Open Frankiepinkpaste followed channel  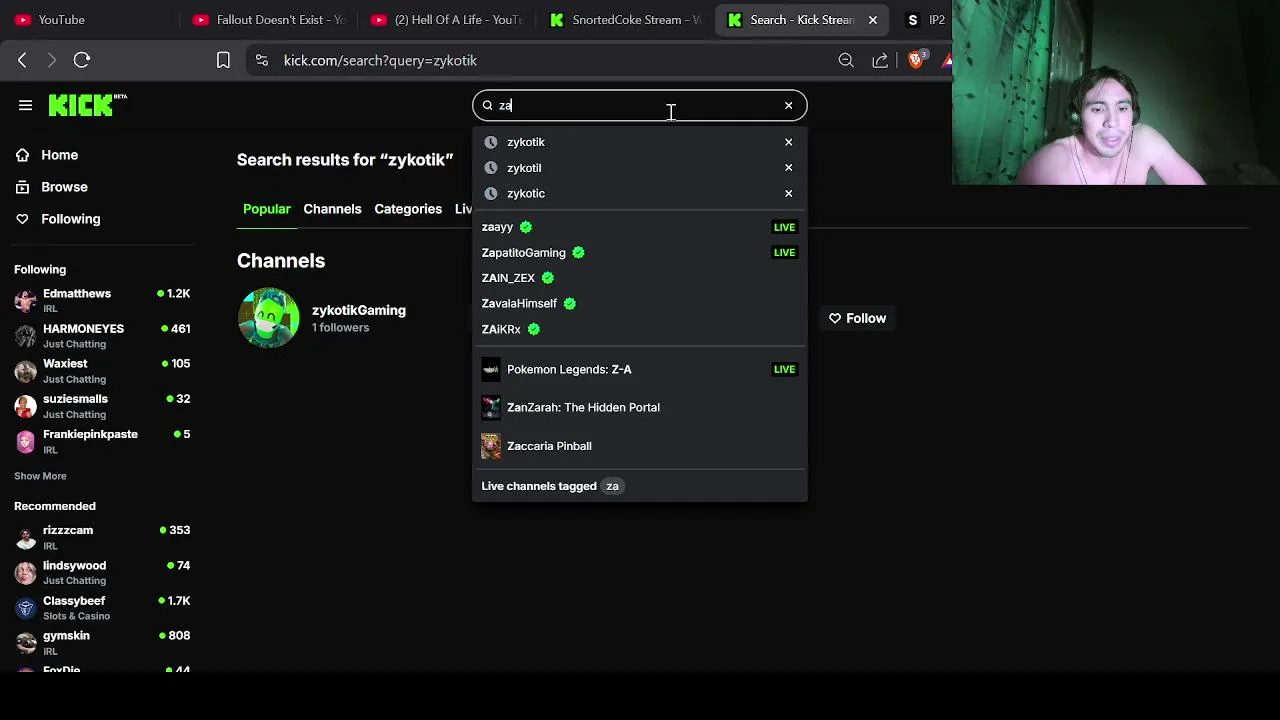pos(101,441)
